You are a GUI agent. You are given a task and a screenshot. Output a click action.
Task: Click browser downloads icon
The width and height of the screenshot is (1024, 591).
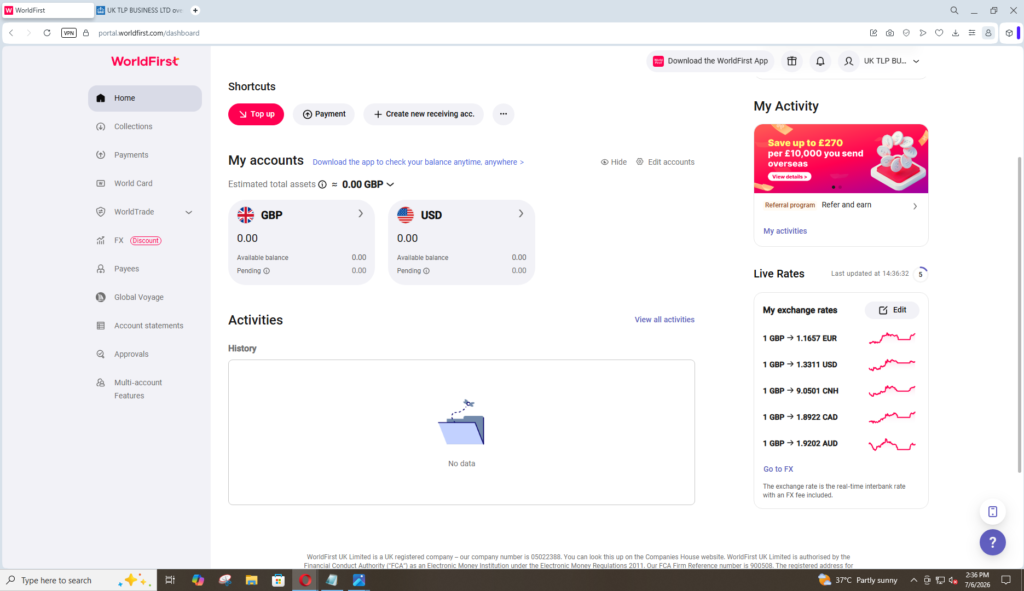tap(955, 33)
